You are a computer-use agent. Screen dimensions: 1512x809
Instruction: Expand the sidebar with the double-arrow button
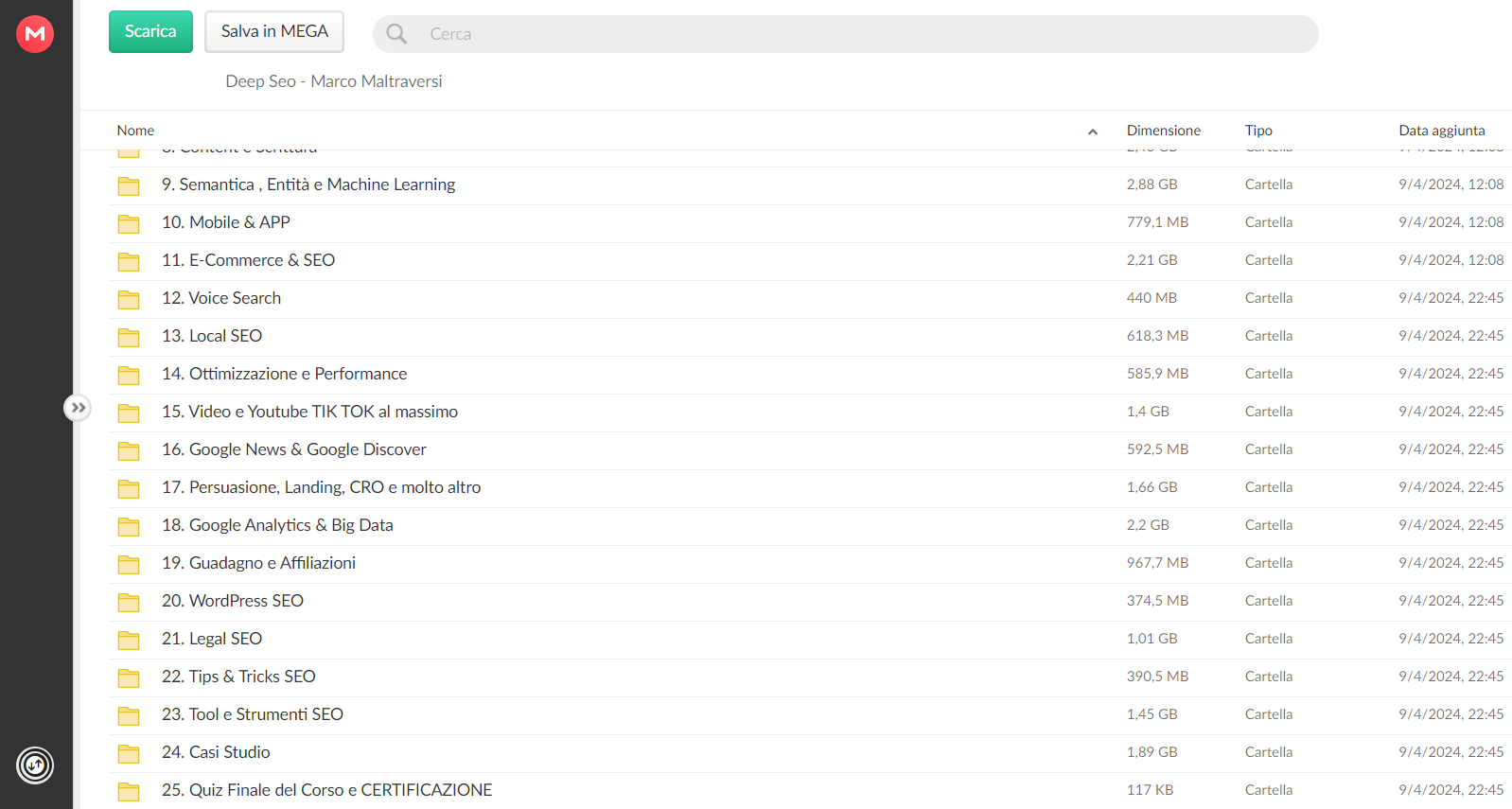(x=78, y=408)
